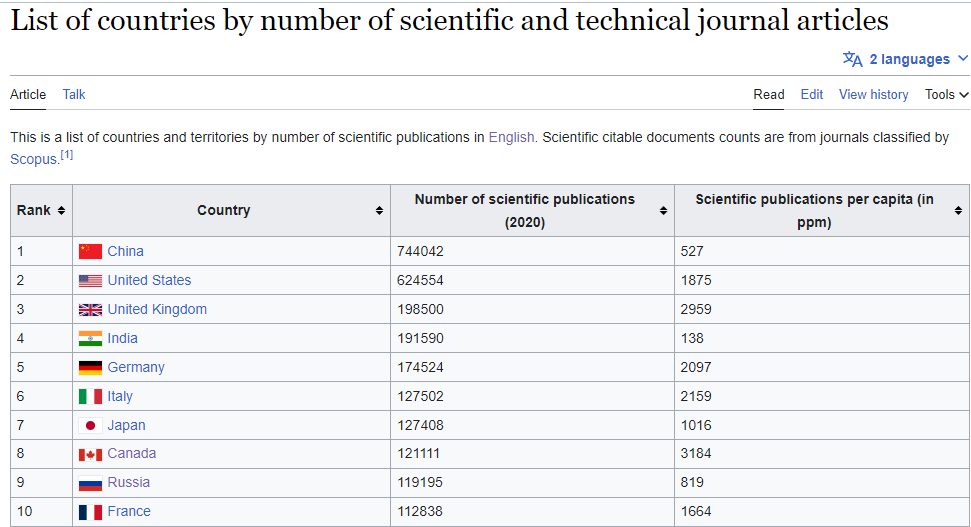Image resolution: width=971 pixels, height=527 pixels.
Task: Click France's publication count 112838
Action: (x=420, y=512)
